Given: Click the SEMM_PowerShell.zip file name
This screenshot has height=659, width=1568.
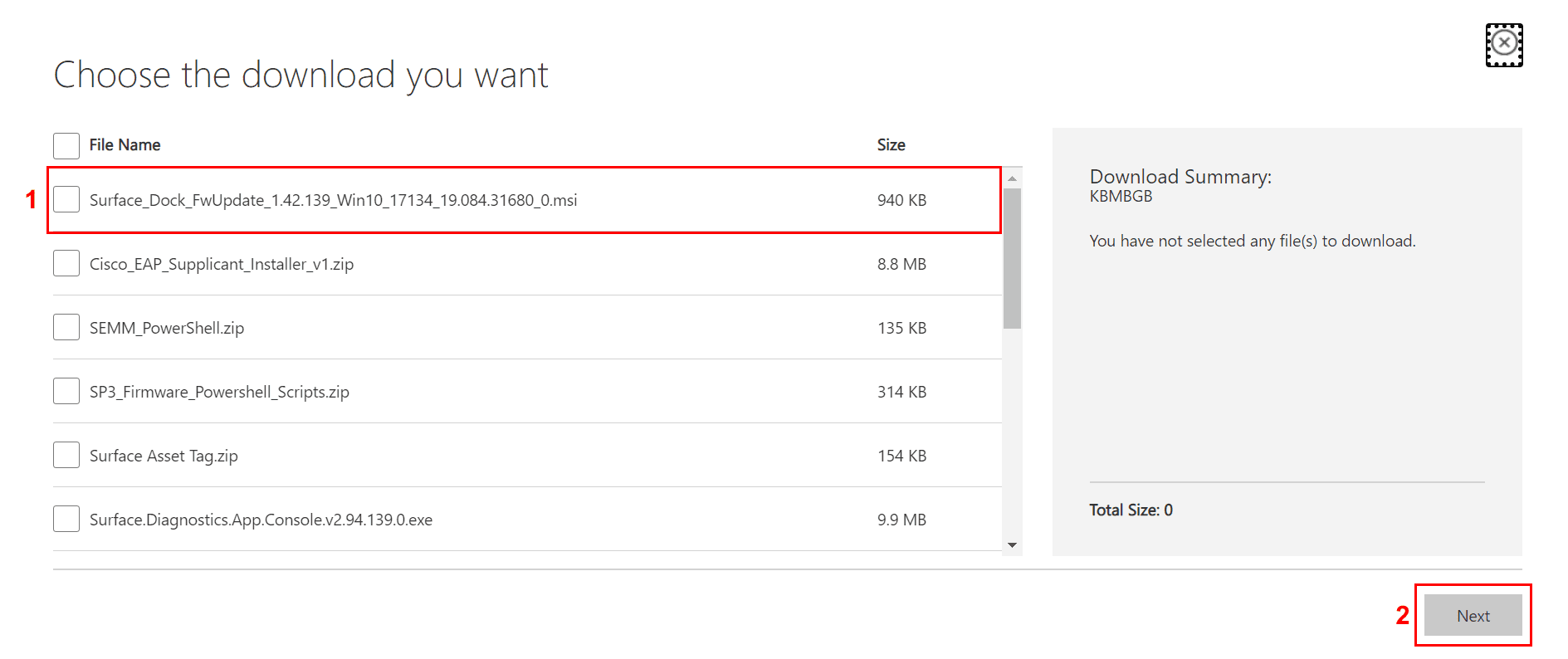Looking at the screenshot, I should [x=167, y=328].
